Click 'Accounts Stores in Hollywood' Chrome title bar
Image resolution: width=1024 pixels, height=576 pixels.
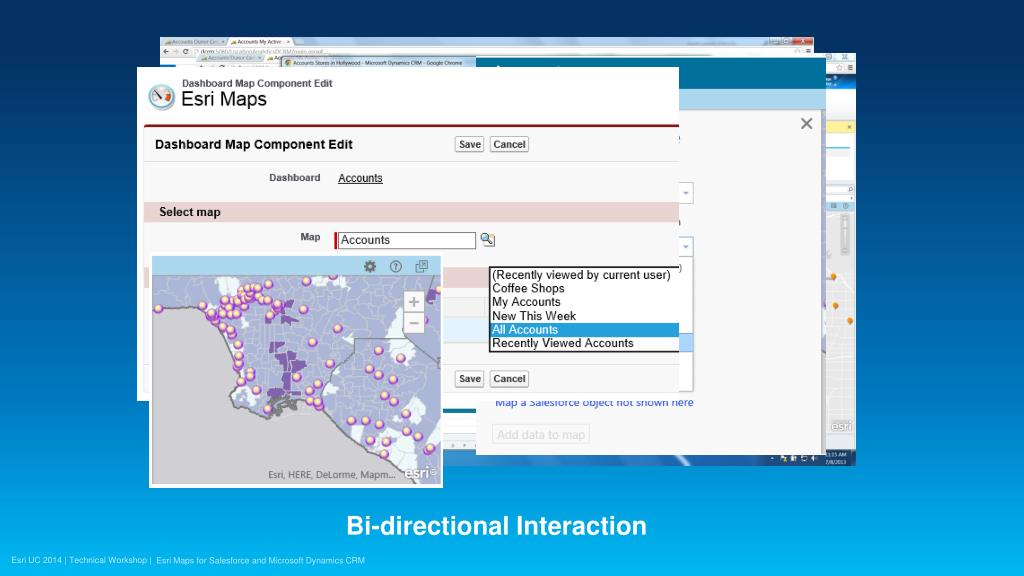tap(377, 63)
